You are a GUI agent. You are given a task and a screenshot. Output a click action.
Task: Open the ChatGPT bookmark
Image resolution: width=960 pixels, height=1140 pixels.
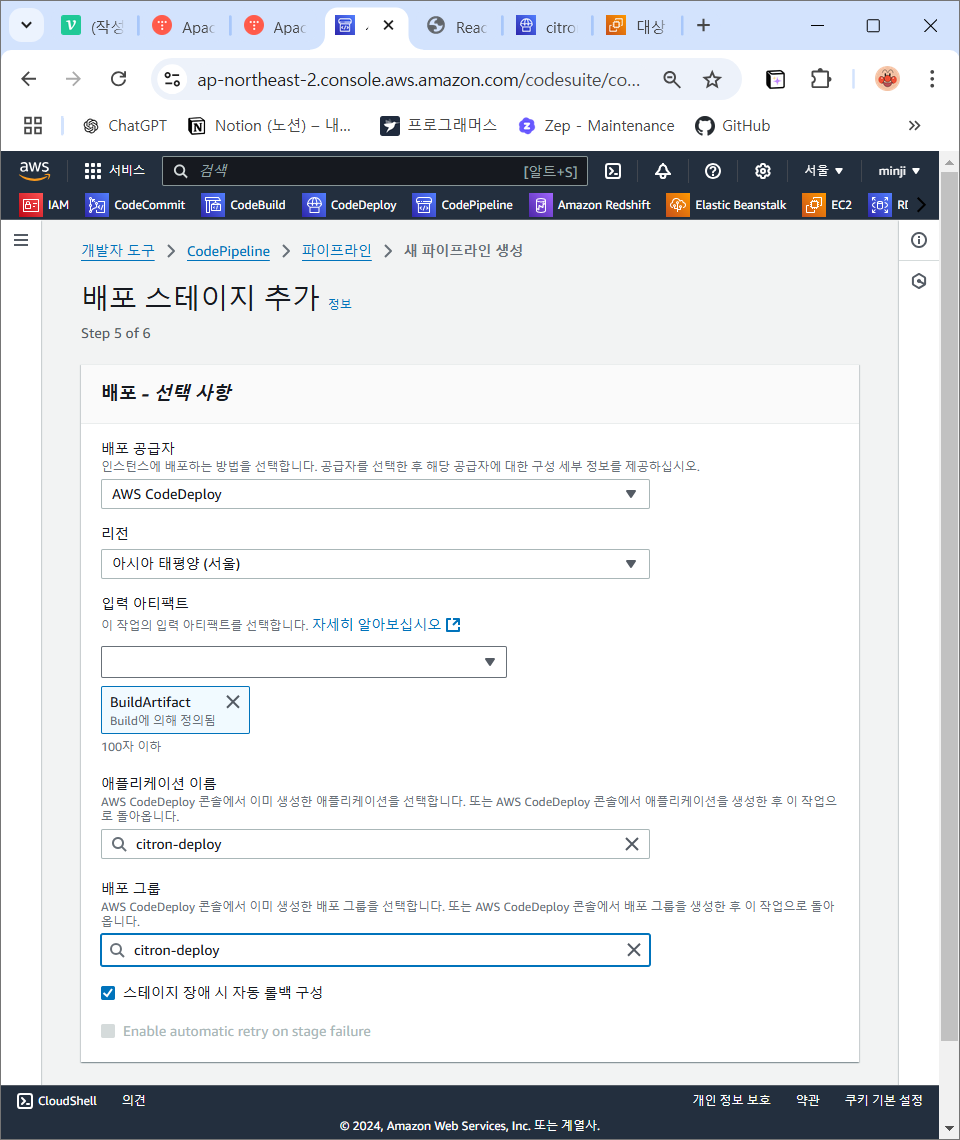point(124,126)
